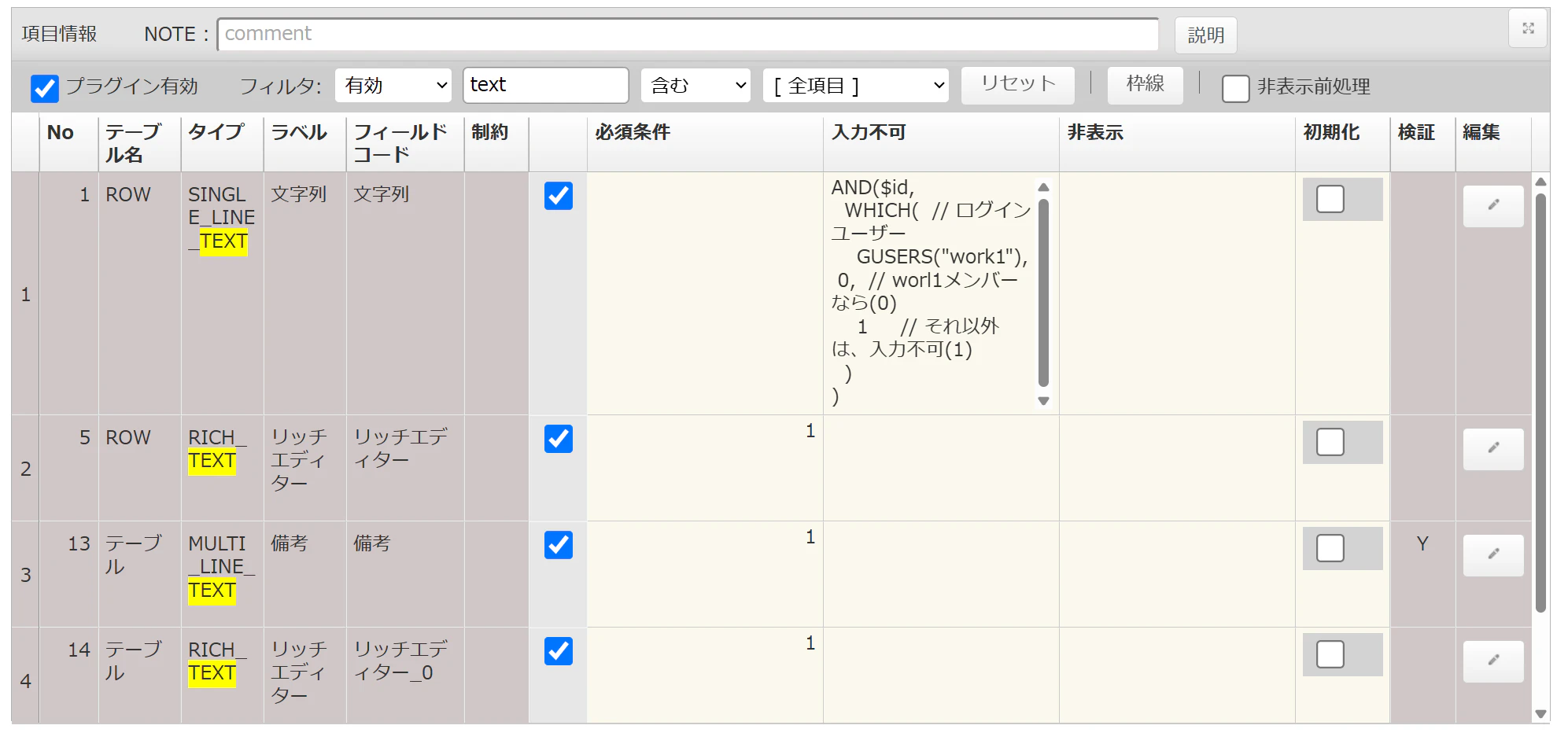This screenshot has width=1568, height=740.
Task: Click the 必須条件 value 1 in row No 13
Action: (810, 537)
